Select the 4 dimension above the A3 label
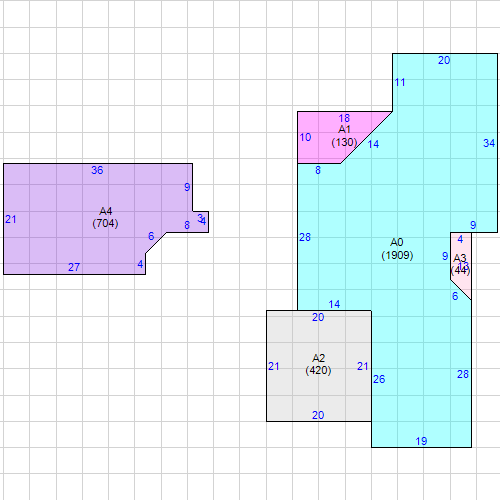The image size is (500, 500). pos(460,239)
